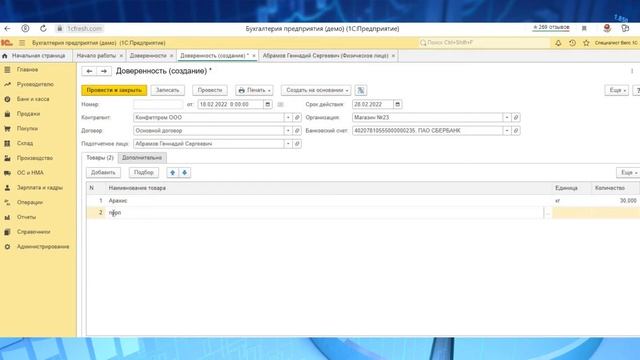
Task: Click the Провести button
Action: click(210, 90)
